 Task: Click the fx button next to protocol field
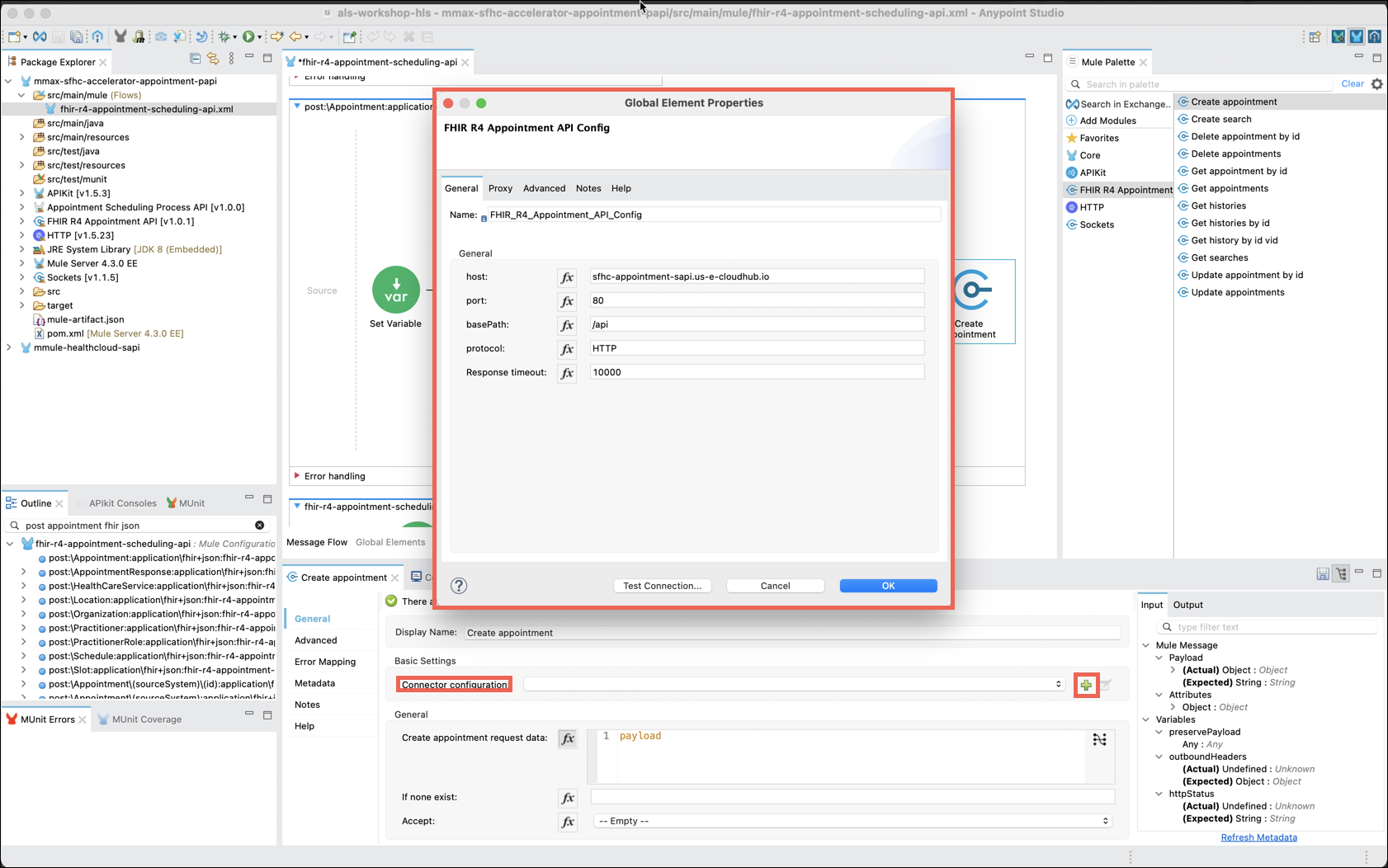coord(567,349)
